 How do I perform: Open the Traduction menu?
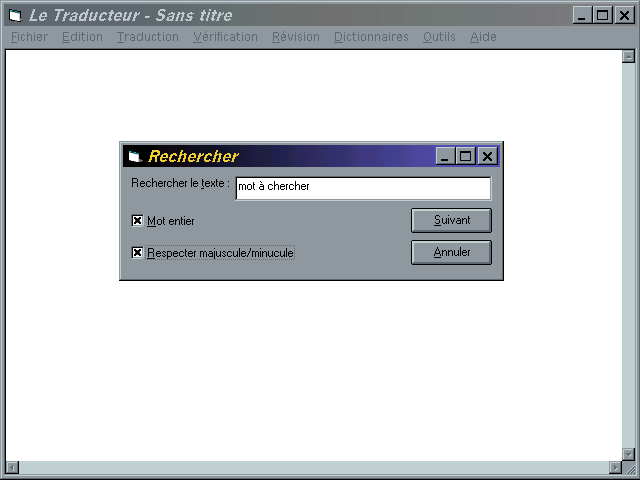pyautogui.click(x=148, y=37)
